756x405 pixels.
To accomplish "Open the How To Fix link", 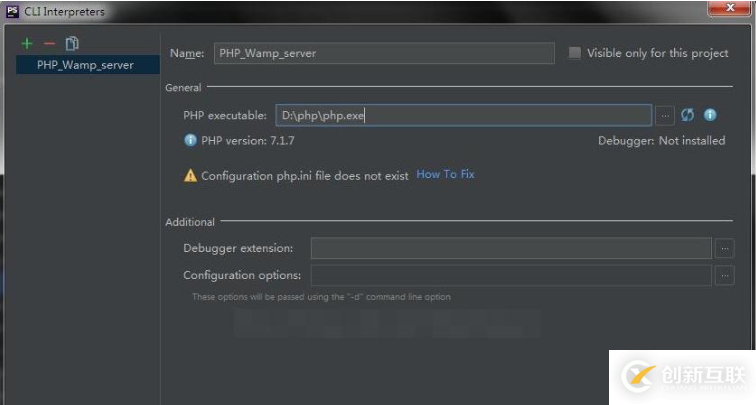I will [446, 175].
